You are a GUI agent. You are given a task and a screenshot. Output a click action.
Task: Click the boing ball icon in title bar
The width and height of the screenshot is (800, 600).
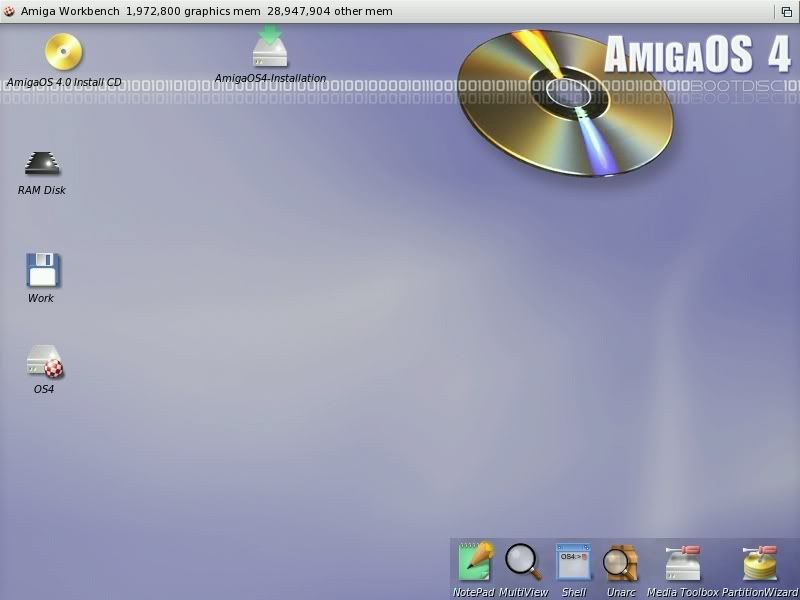tap(9, 11)
